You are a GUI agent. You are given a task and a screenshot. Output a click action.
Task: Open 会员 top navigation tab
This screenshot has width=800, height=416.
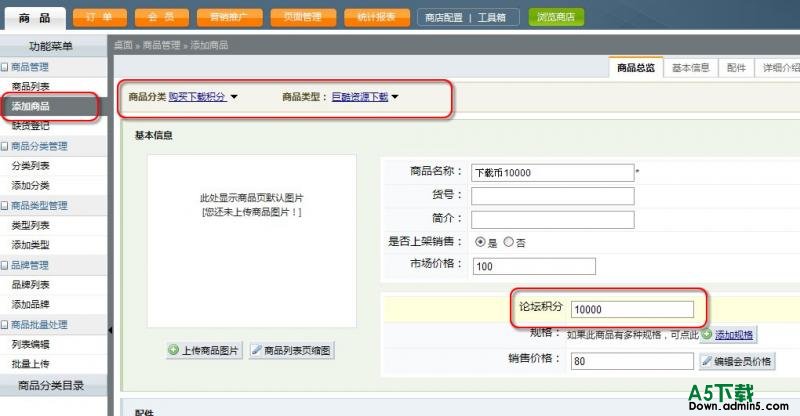point(161,17)
